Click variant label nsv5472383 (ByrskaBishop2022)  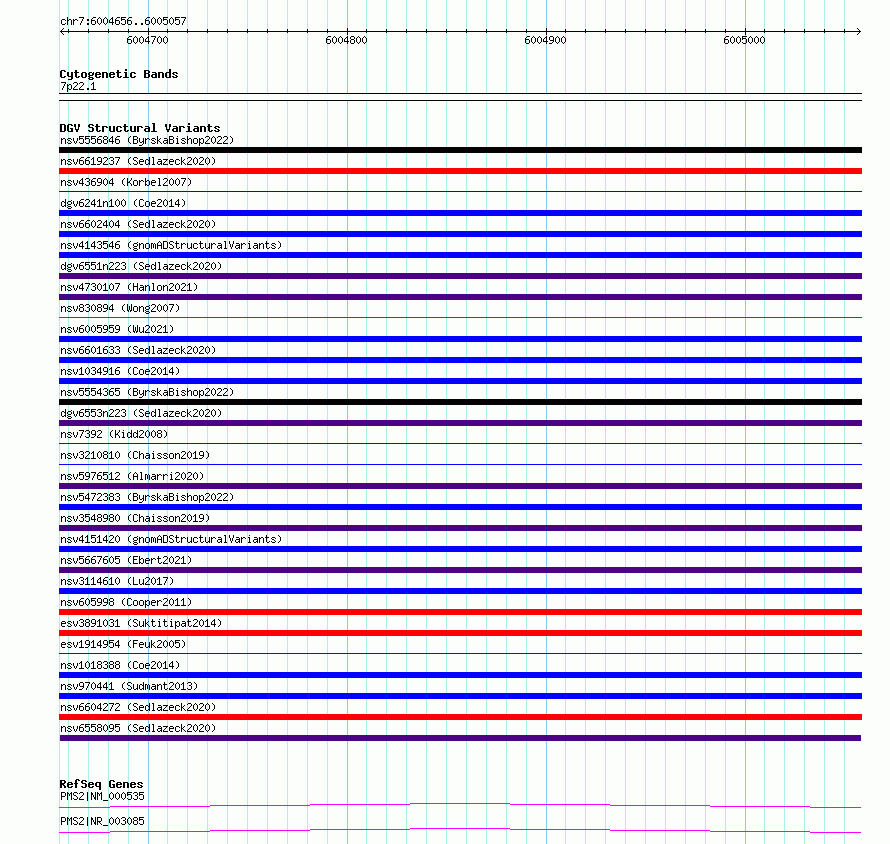(x=147, y=497)
